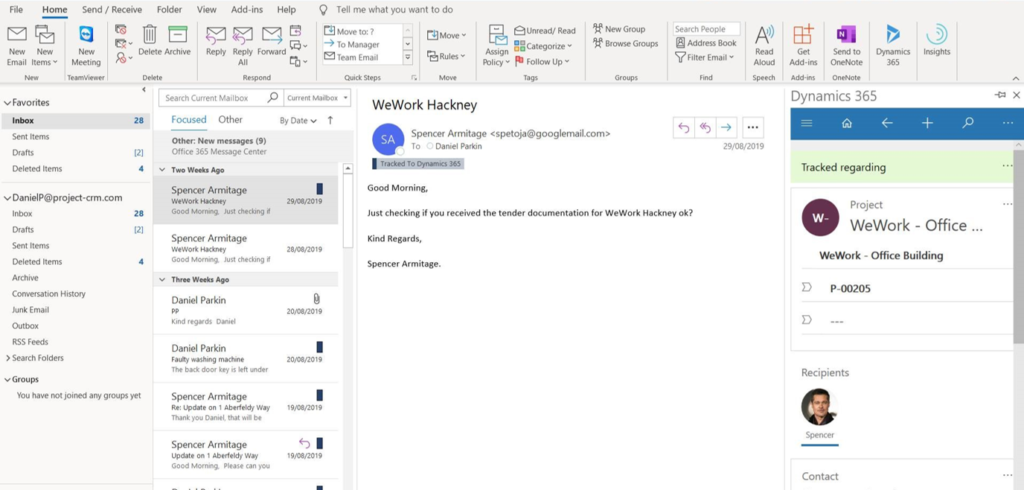Open the Add-ins ribbon tab
Image resolution: width=1024 pixels, height=490 pixels.
[248, 10]
